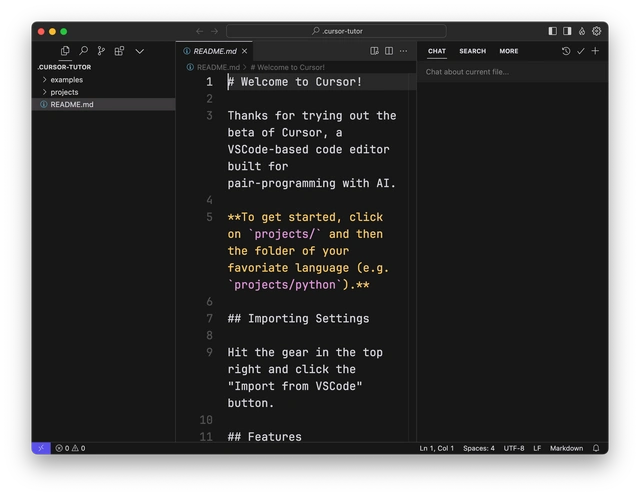Expand the projects folder
The image size is (640, 496).
click(x=64, y=92)
